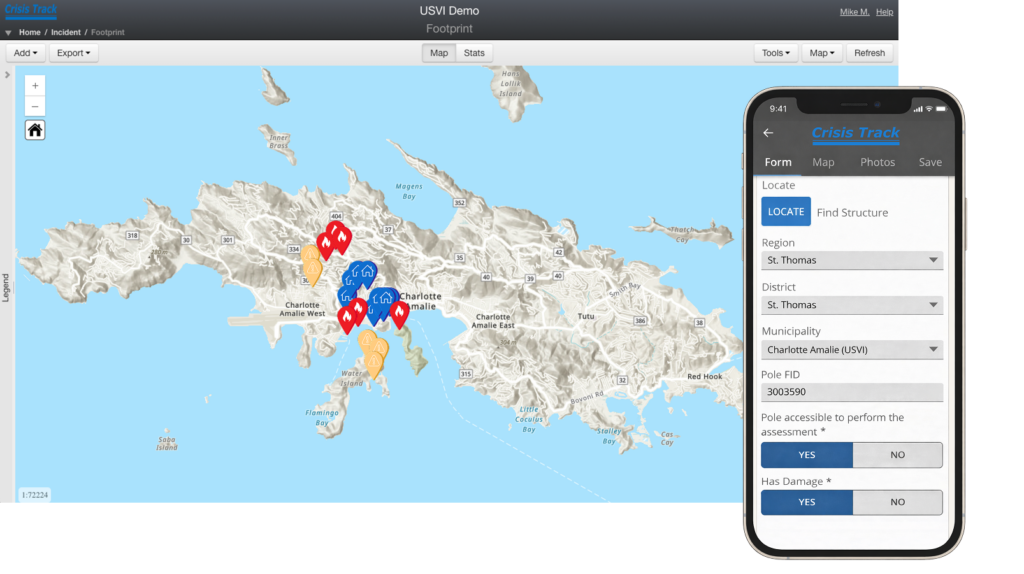Image resolution: width=1024 pixels, height=574 pixels.
Task: Switch to Photos tab in phone app
Action: (x=877, y=162)
